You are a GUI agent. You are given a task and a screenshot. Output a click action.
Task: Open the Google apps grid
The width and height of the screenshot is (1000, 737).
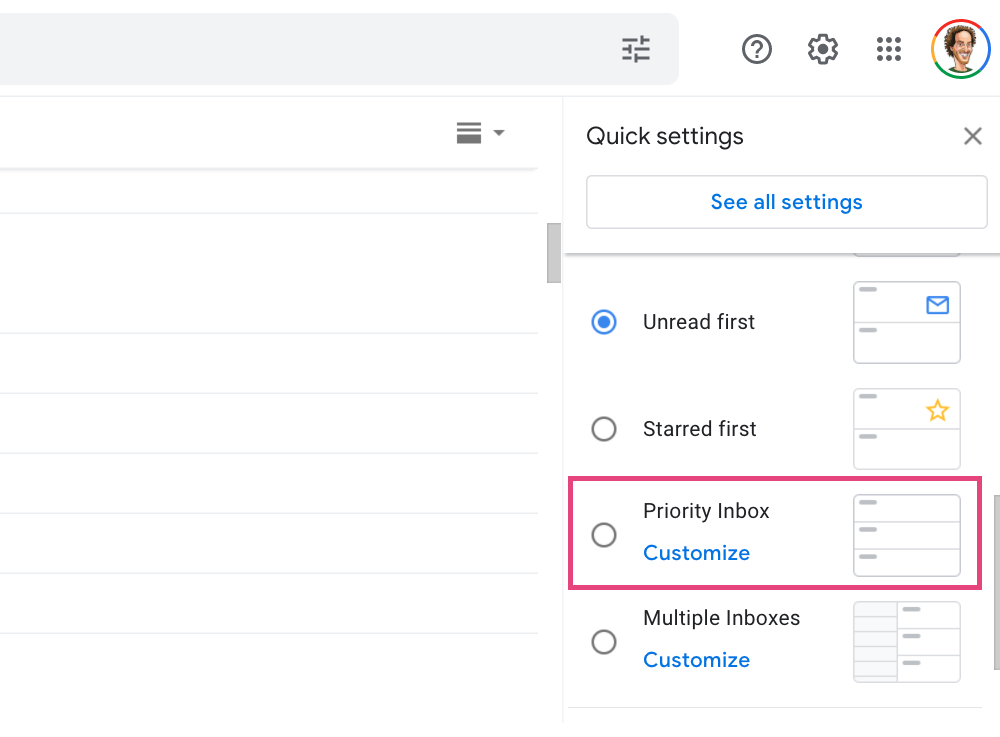point(888,49)
